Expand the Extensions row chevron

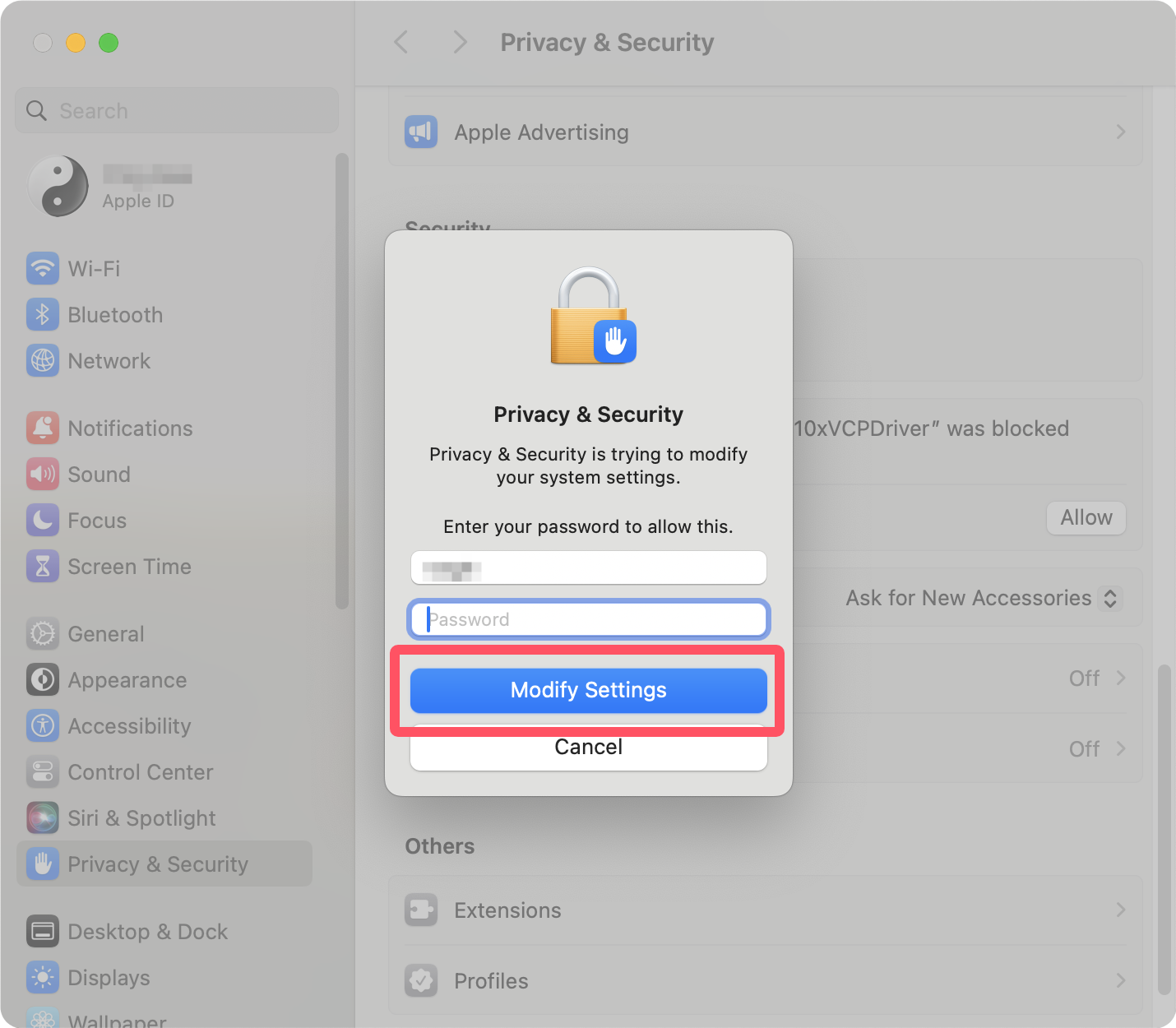1120,910
